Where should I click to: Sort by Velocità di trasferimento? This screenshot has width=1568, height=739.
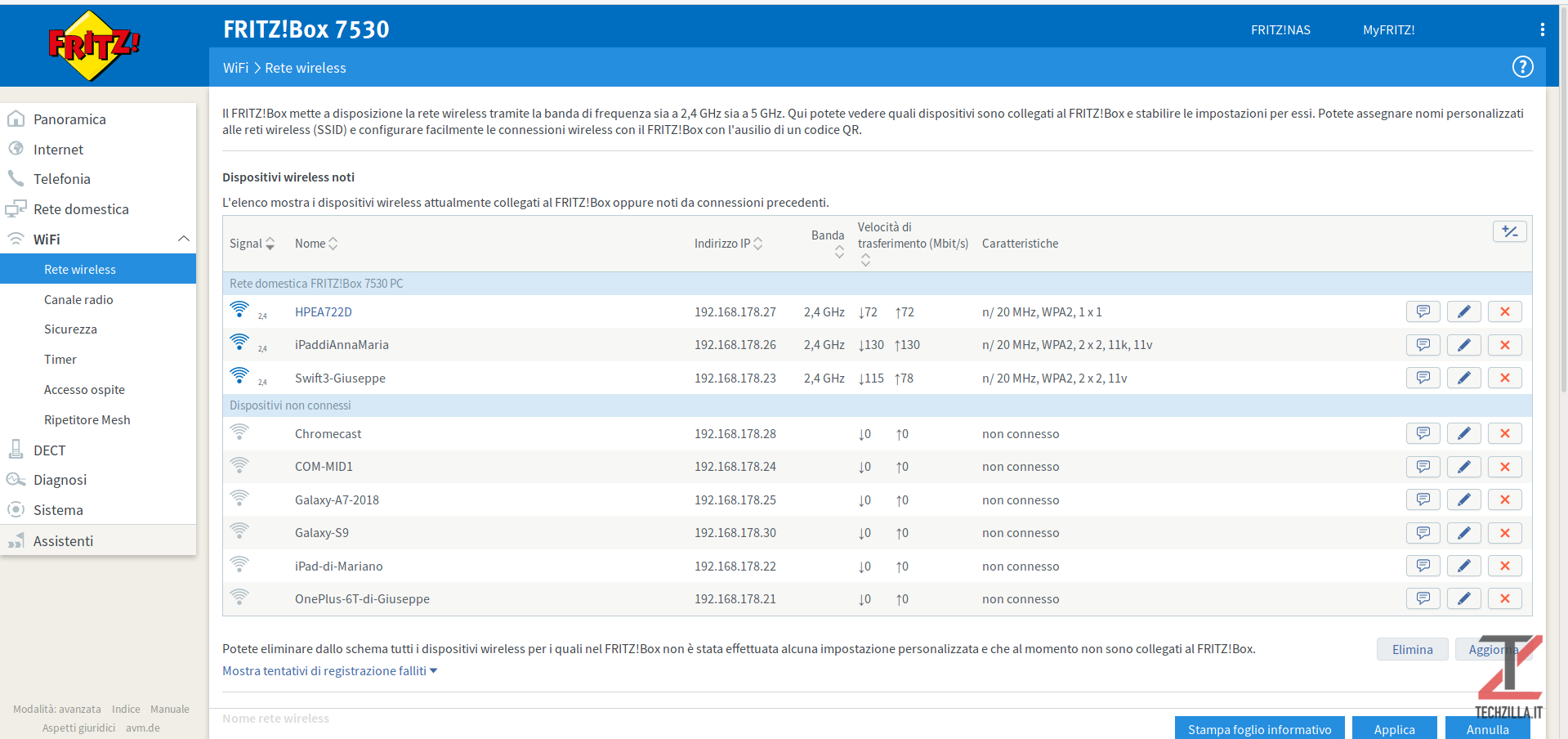(913, 243)
